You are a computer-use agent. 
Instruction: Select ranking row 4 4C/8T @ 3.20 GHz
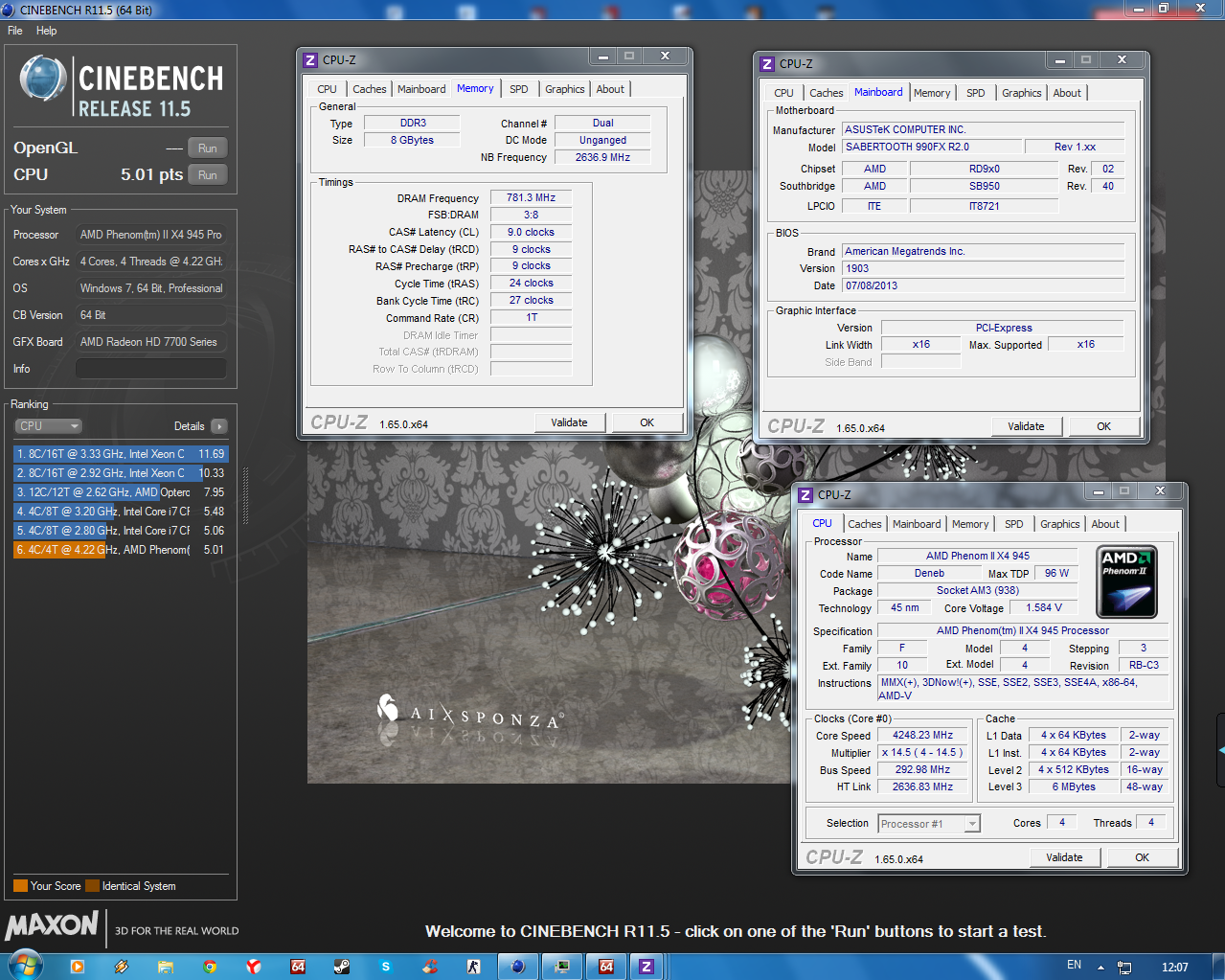pos(121,512)
